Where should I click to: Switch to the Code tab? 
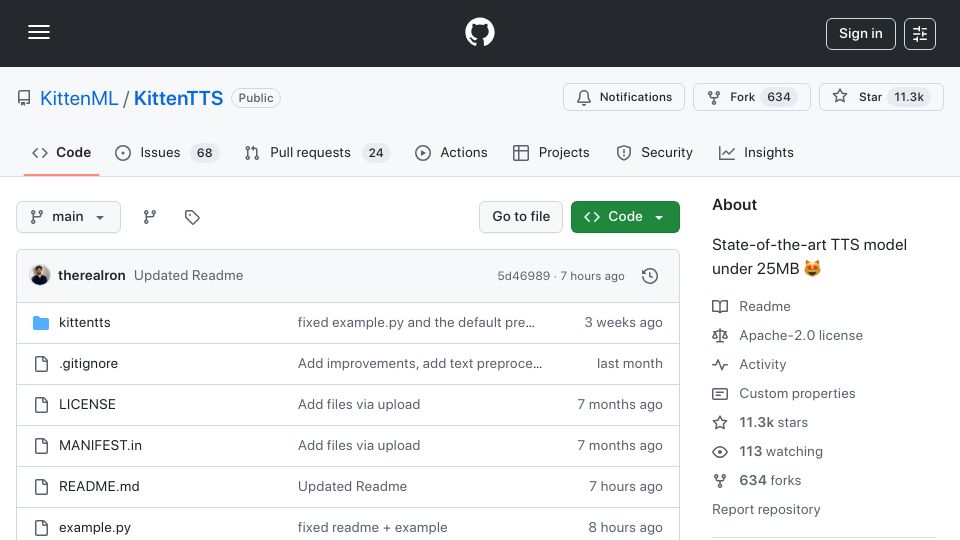tap(61, 152)
